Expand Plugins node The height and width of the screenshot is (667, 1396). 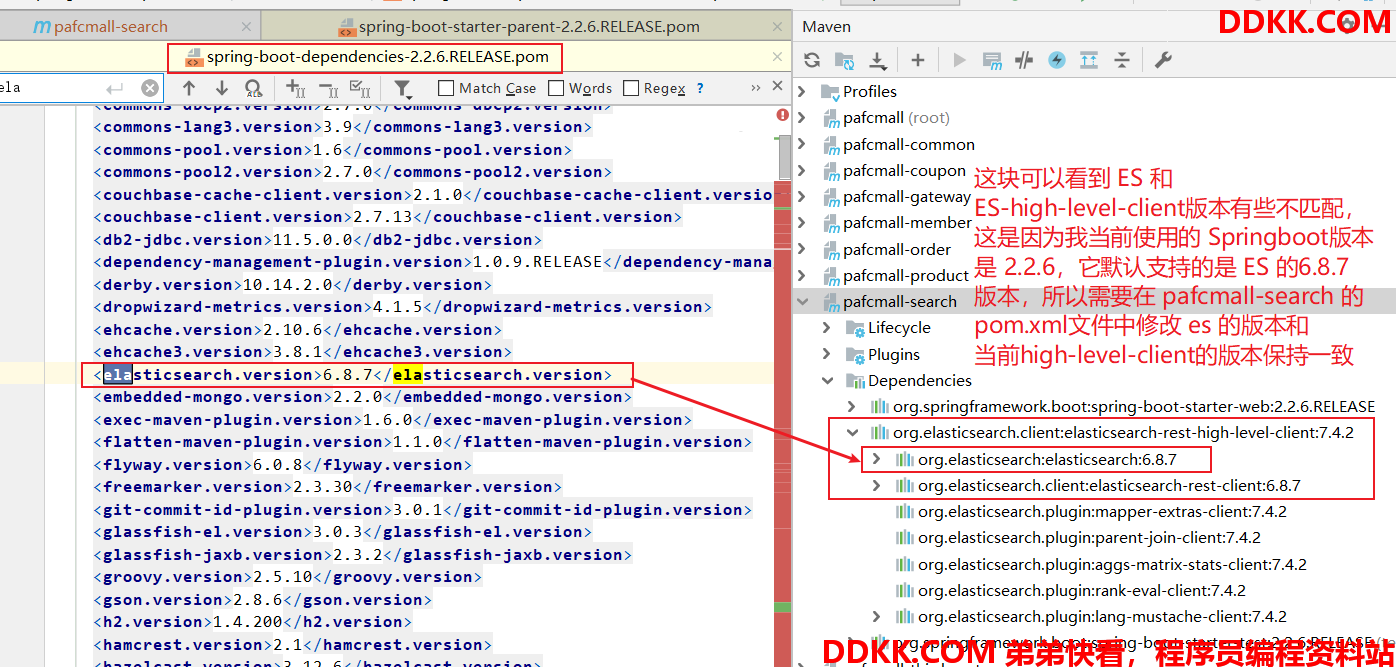(x=827, y=354)
